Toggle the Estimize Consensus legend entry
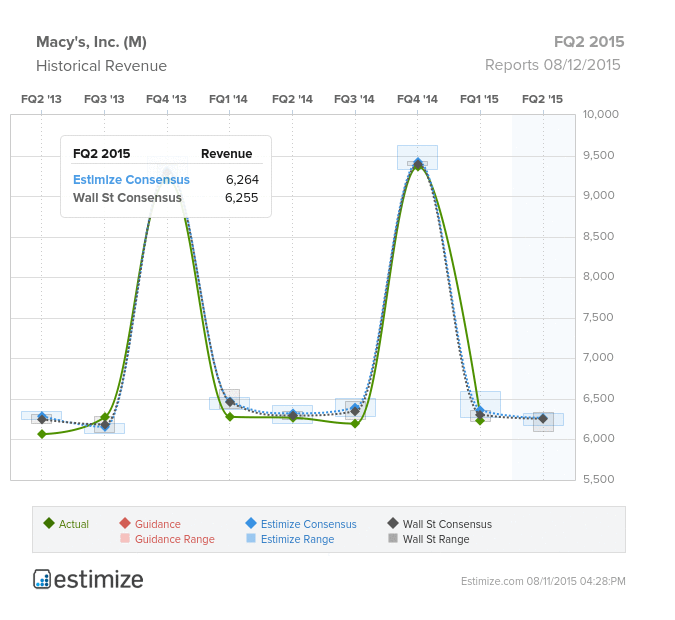The image size is (675, 620). tap(301, 524)
